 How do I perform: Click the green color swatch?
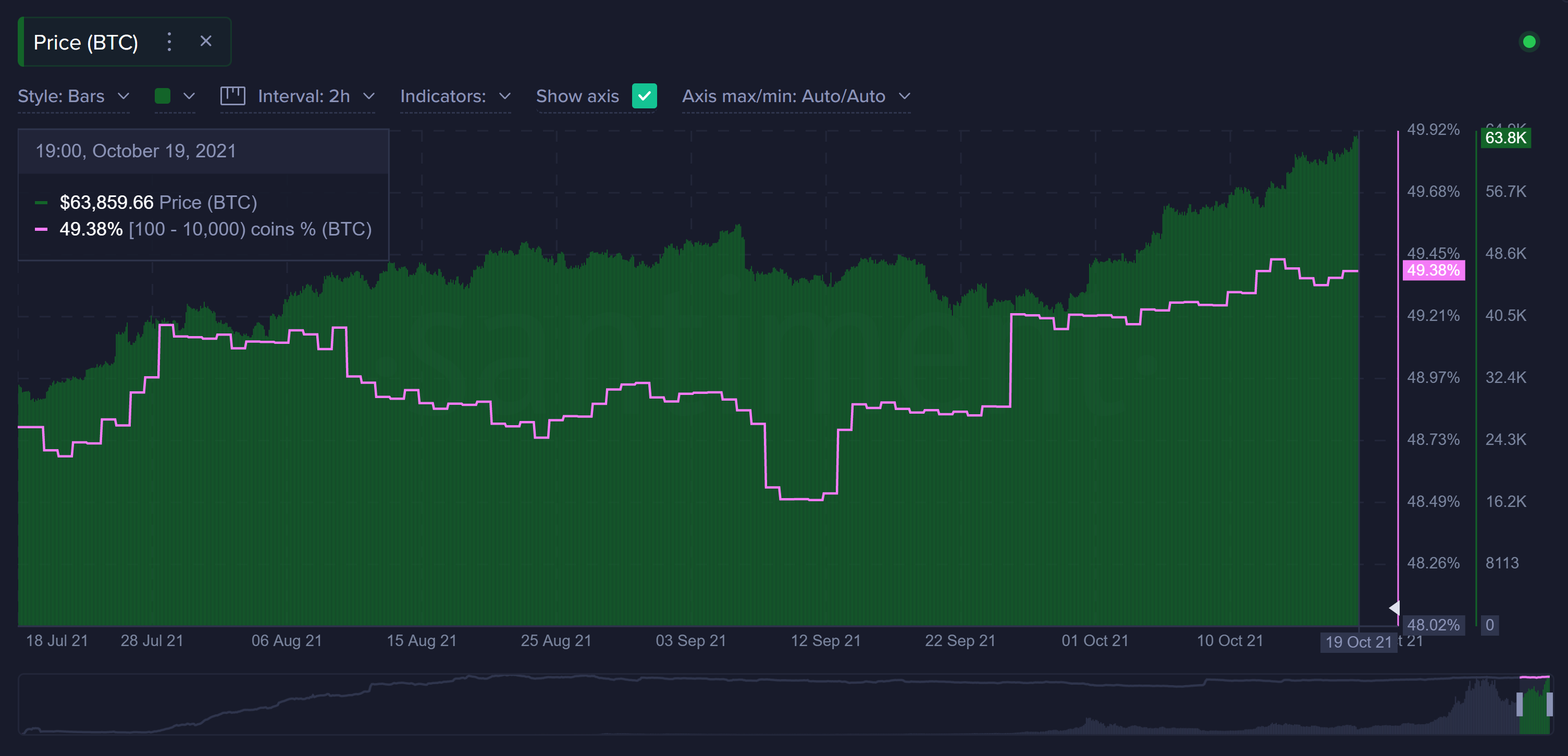[x=163, y=96]
